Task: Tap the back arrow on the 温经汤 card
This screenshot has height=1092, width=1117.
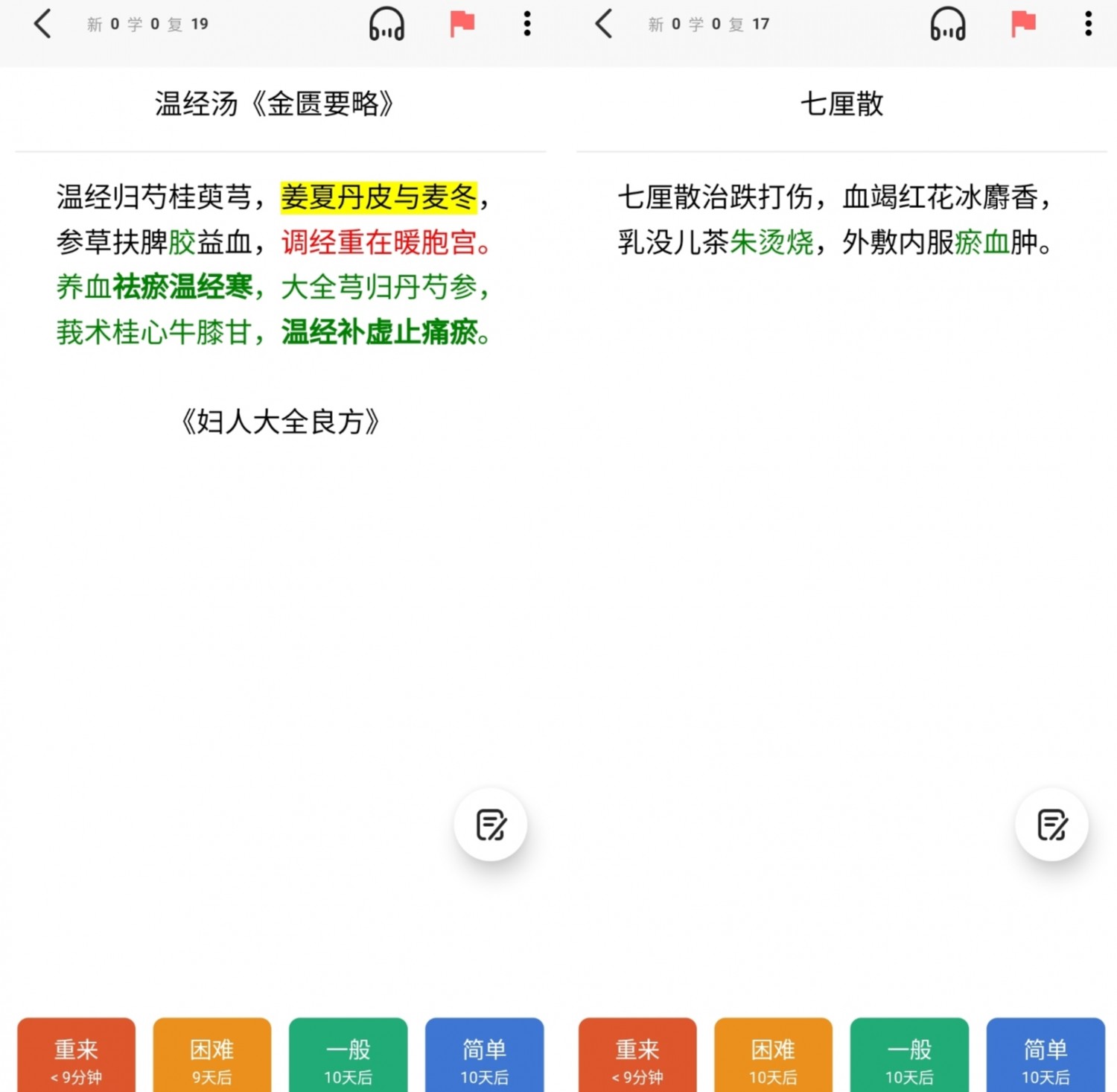Action: click(x=42, y=24)
